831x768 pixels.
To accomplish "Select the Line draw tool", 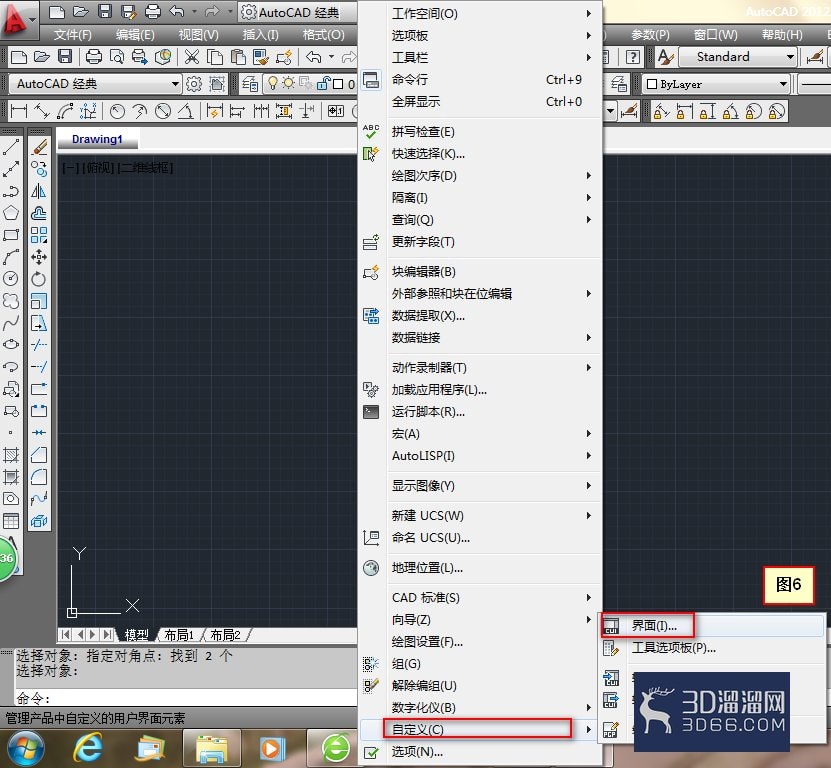I will (11, 147).
